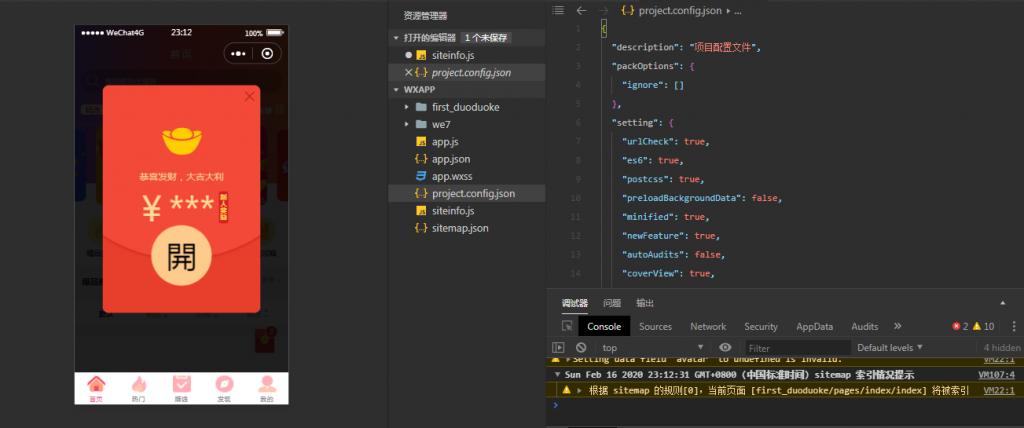
Task: Navigate forward with the right arrow
Action: tap(603, 10)
